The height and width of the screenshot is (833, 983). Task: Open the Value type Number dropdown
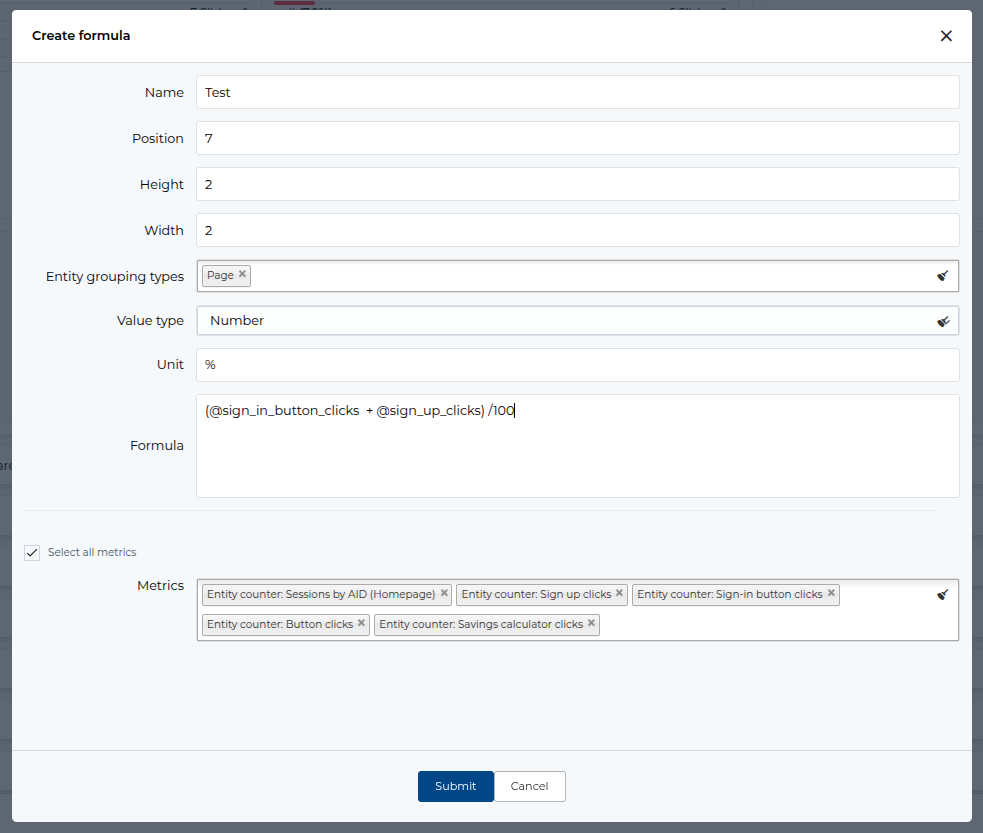click(x=560, y=321)
